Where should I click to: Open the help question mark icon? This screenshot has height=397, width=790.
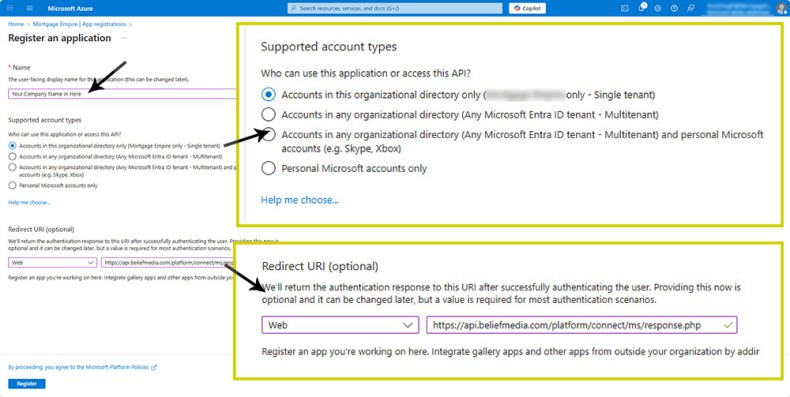click(674, 9)
